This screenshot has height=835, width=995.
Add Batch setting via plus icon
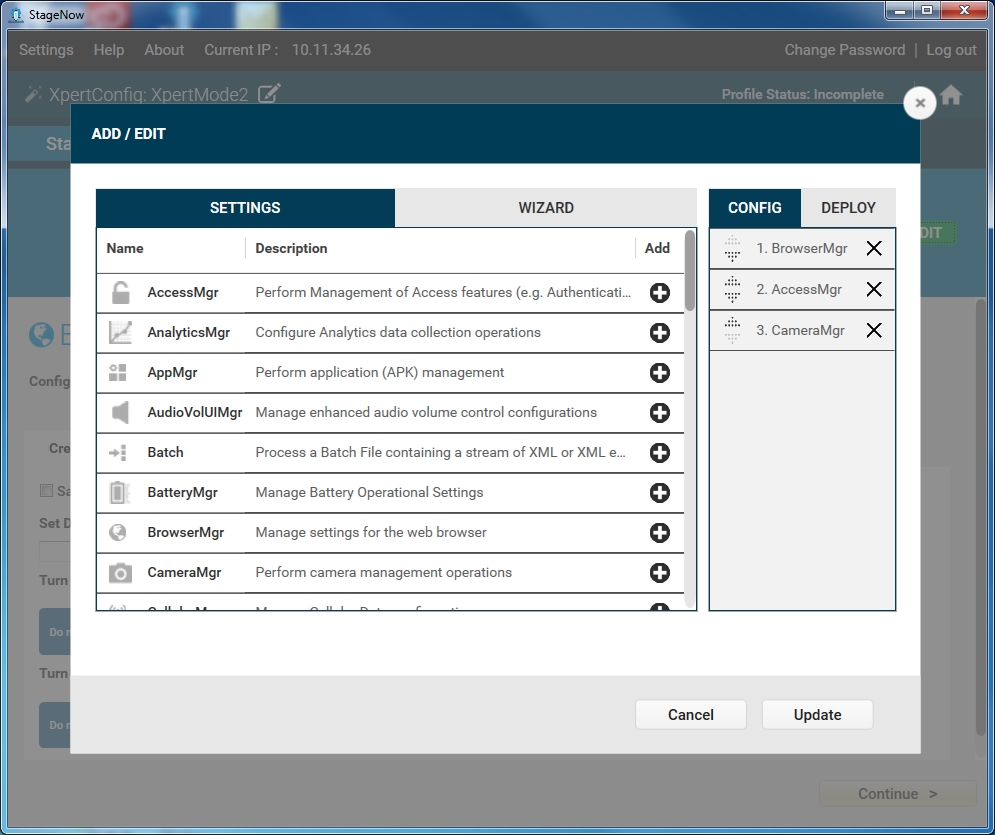tap(659, 453)
